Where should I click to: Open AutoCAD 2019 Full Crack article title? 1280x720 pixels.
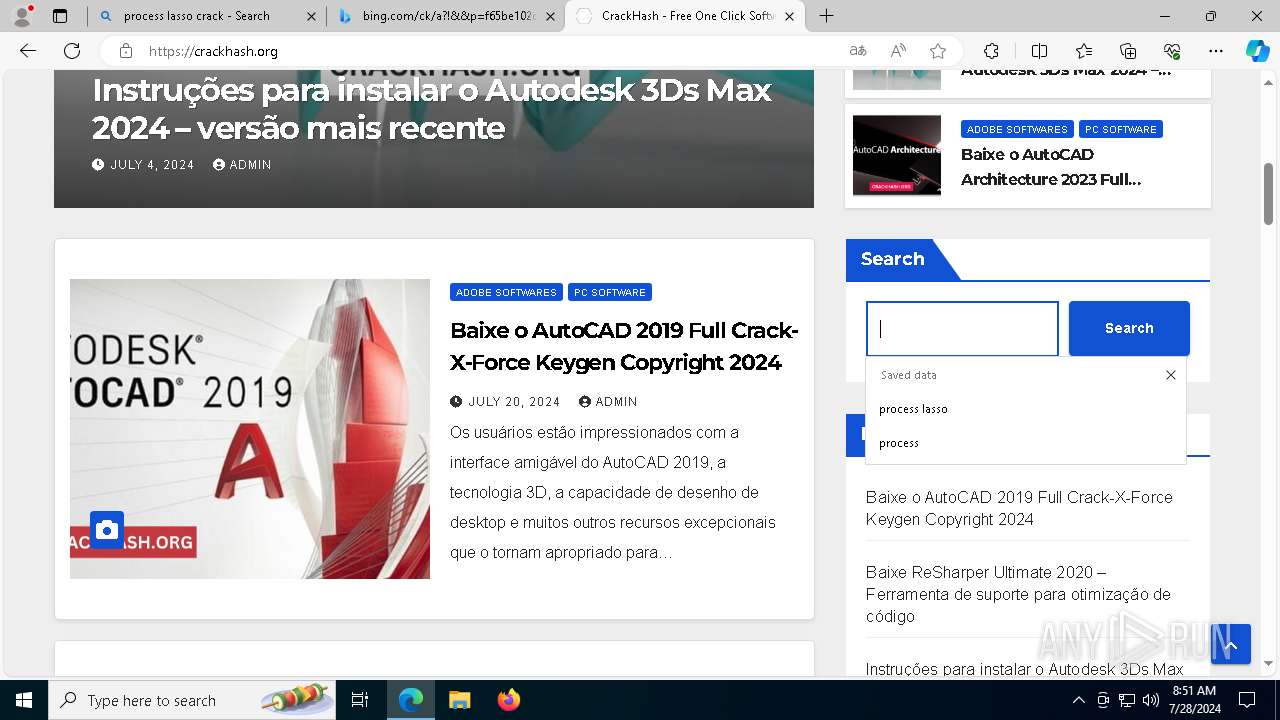(624, 346)
